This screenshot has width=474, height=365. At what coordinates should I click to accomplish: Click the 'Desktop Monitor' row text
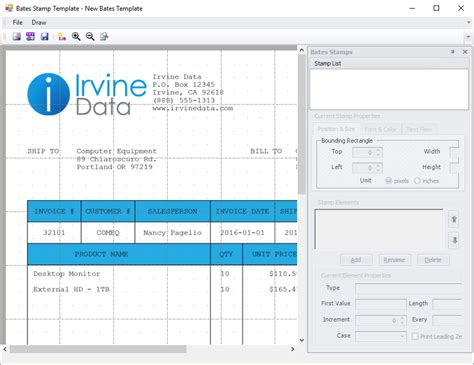pos(67,274)
